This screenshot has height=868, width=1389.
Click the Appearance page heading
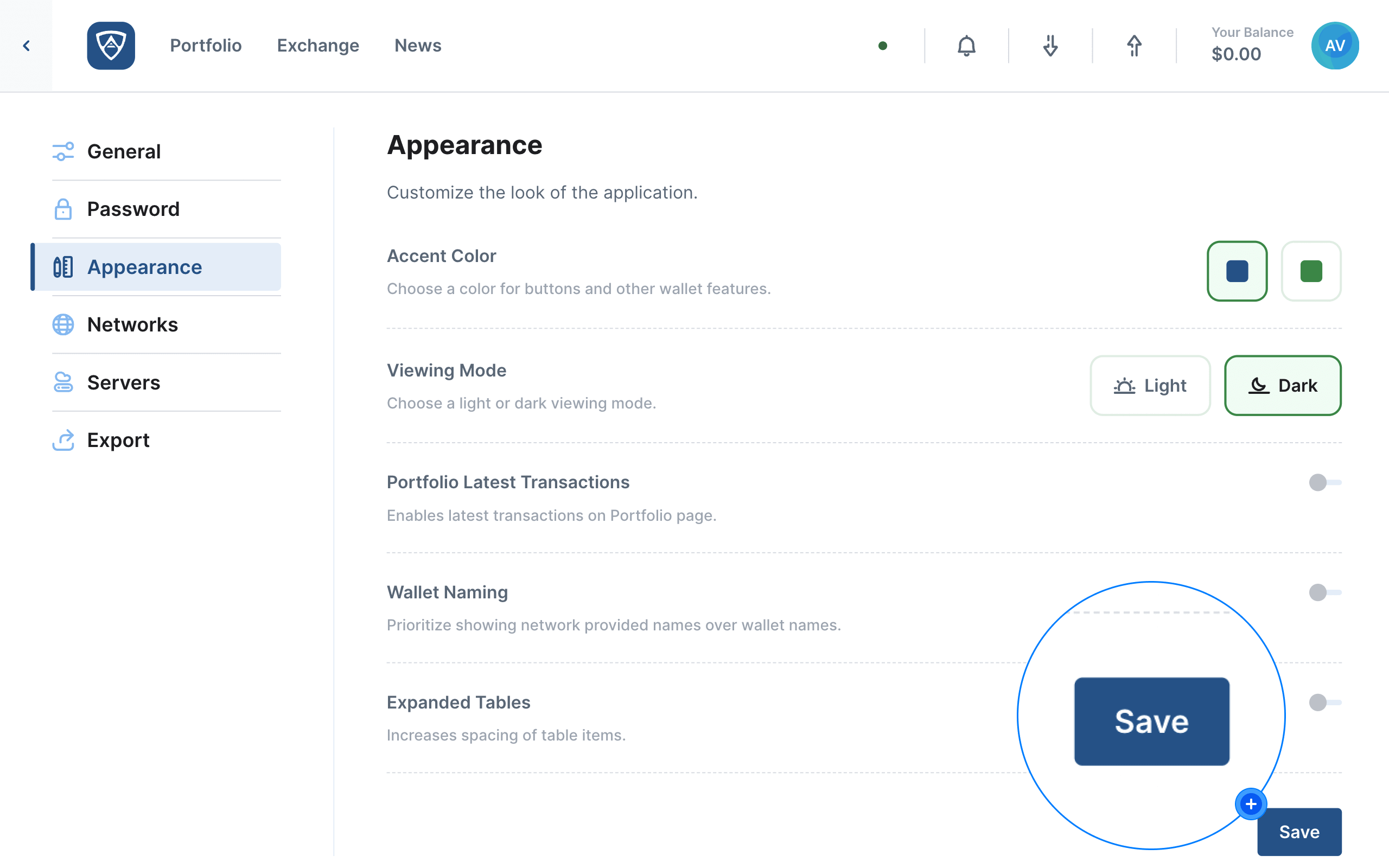464,145
